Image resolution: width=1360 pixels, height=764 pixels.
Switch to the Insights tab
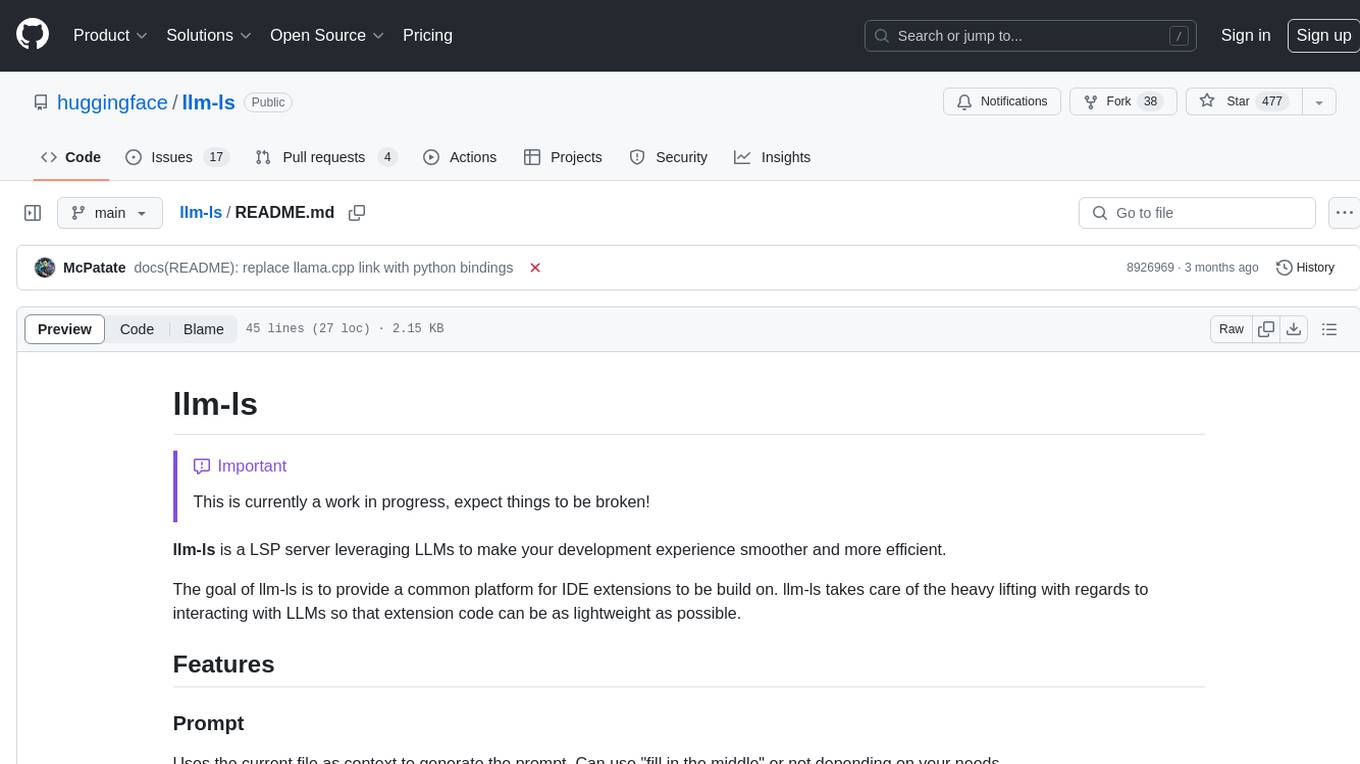tap(772, 157)
